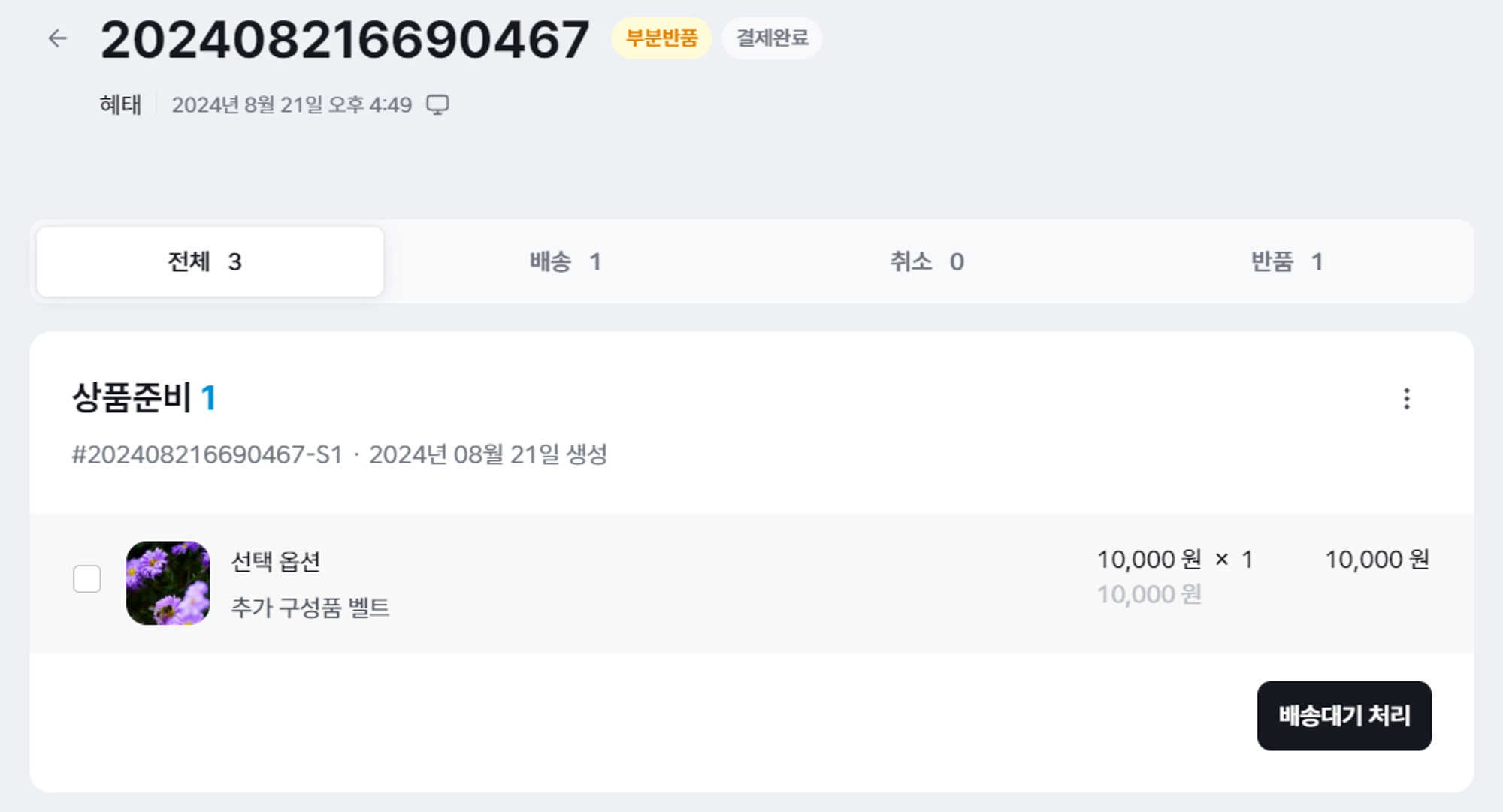Click order number 202408216690467 heading

tap(345, 39)
